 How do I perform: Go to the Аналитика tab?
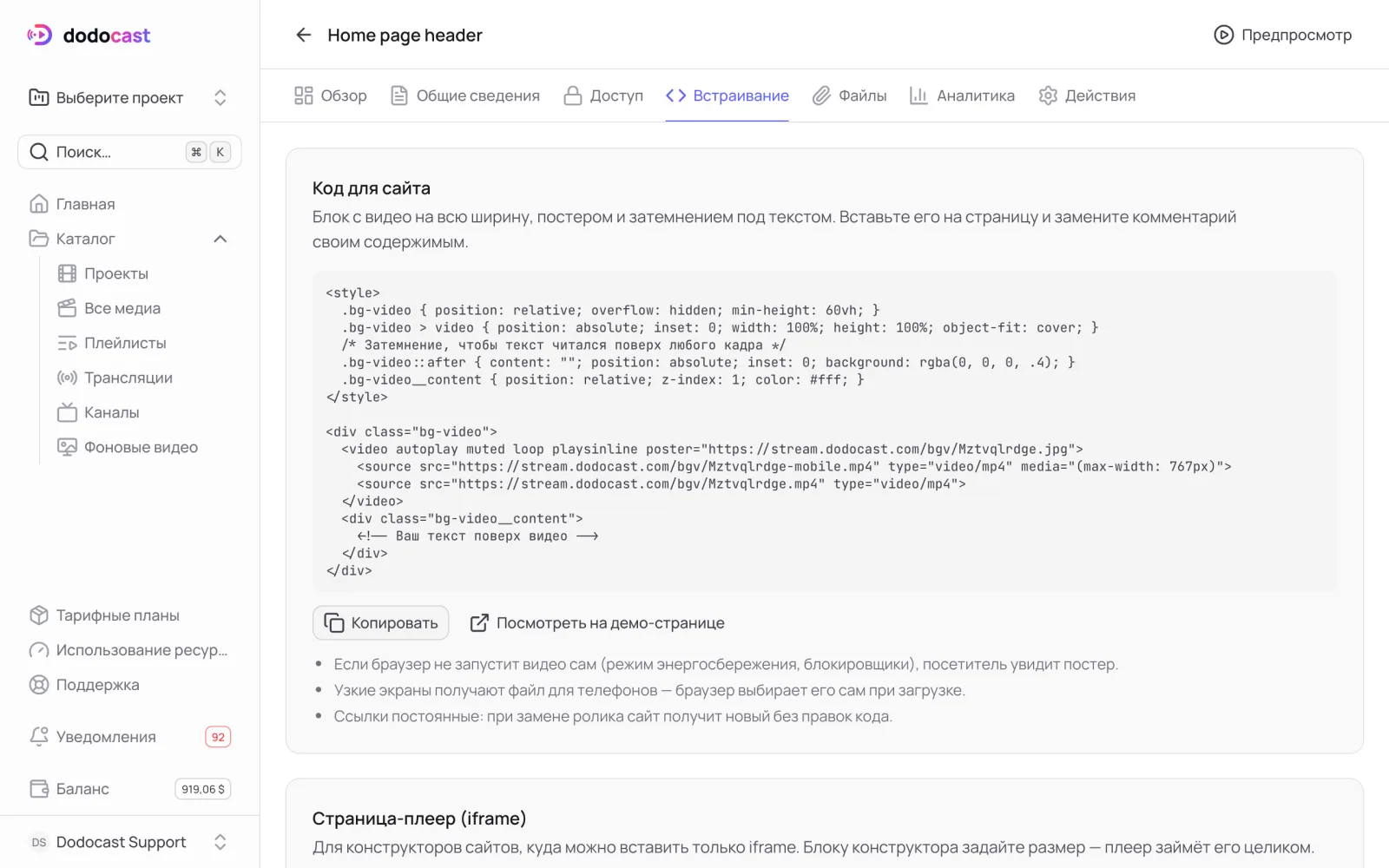(962, 95)
